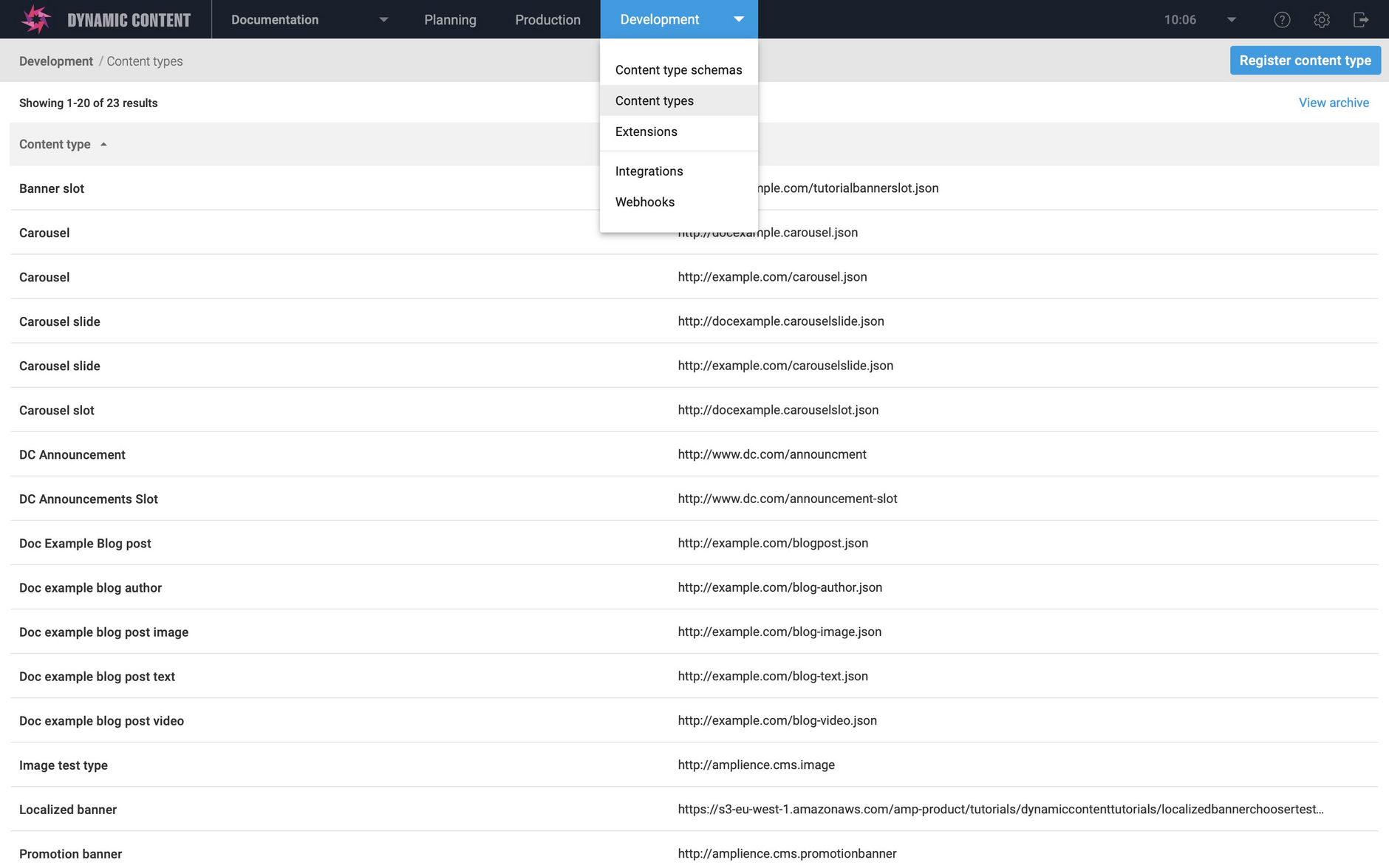This screenshot has height=868, width=1389.
Task: Switch to the Production section
Action: coord(547,19)
